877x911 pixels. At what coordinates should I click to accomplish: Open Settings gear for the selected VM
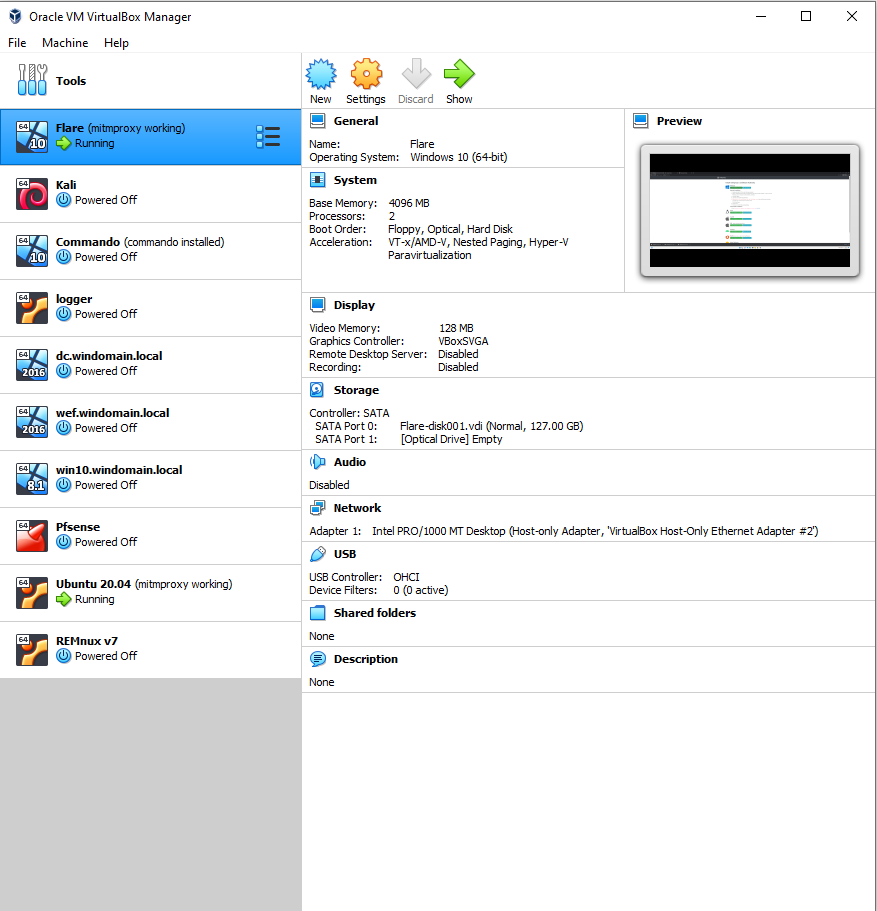pyautogui.click(x=366, y=74)
